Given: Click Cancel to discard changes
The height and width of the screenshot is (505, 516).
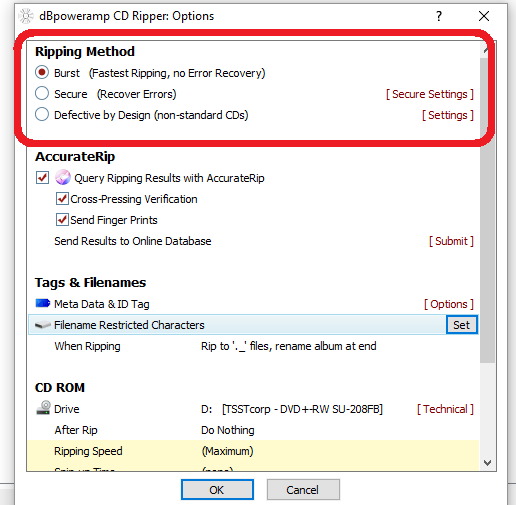Looking at the screenshot, I should point(303,490).
